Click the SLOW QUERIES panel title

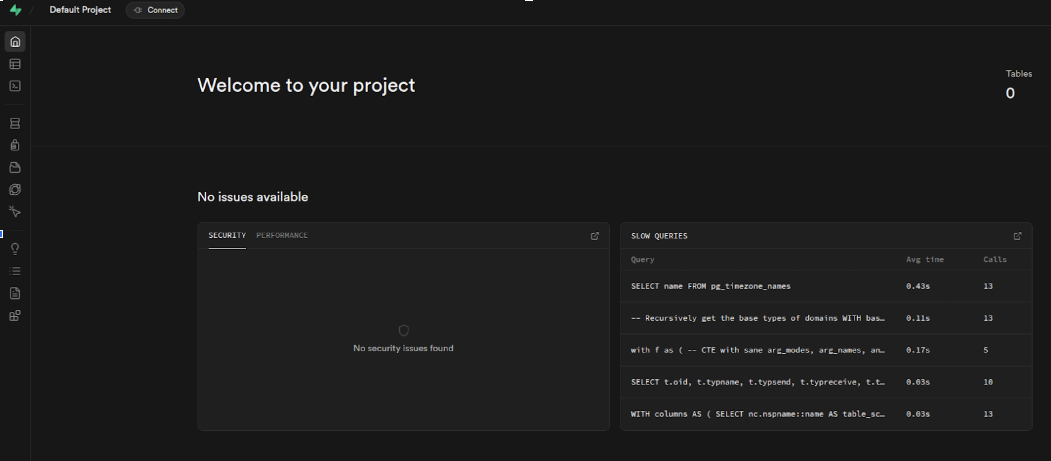click(659, 236)
